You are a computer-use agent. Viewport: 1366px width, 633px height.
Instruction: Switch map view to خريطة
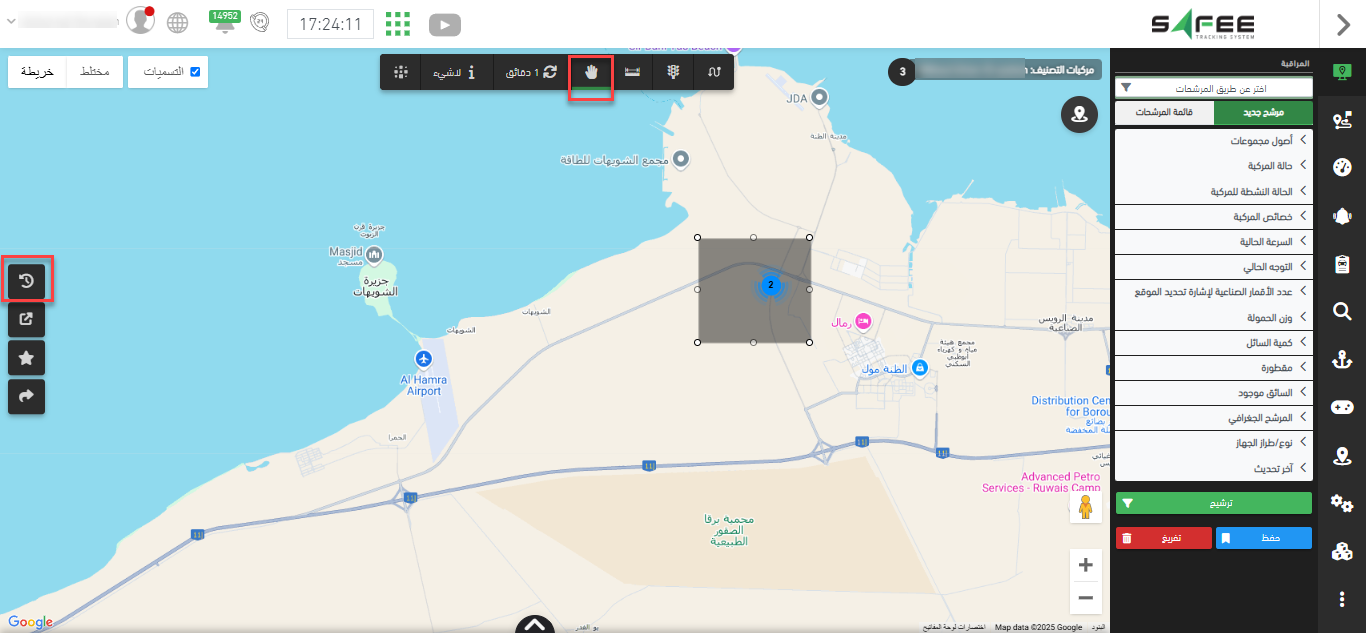(x=37, y=72)
